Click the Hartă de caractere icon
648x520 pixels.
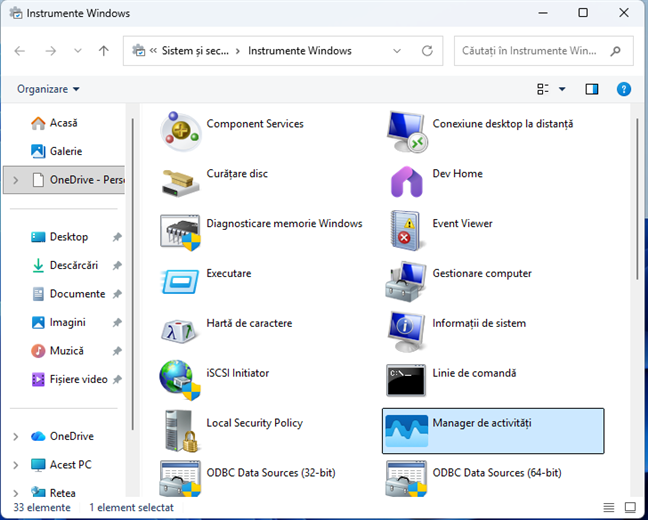coord(181,331)
